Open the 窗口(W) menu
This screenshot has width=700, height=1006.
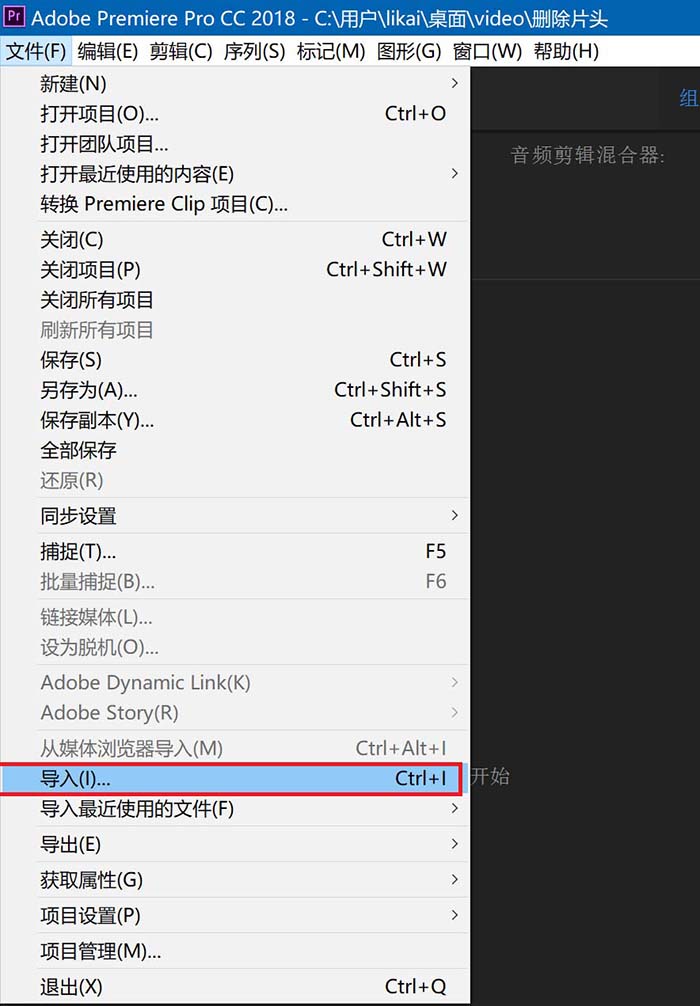(487, 51)
